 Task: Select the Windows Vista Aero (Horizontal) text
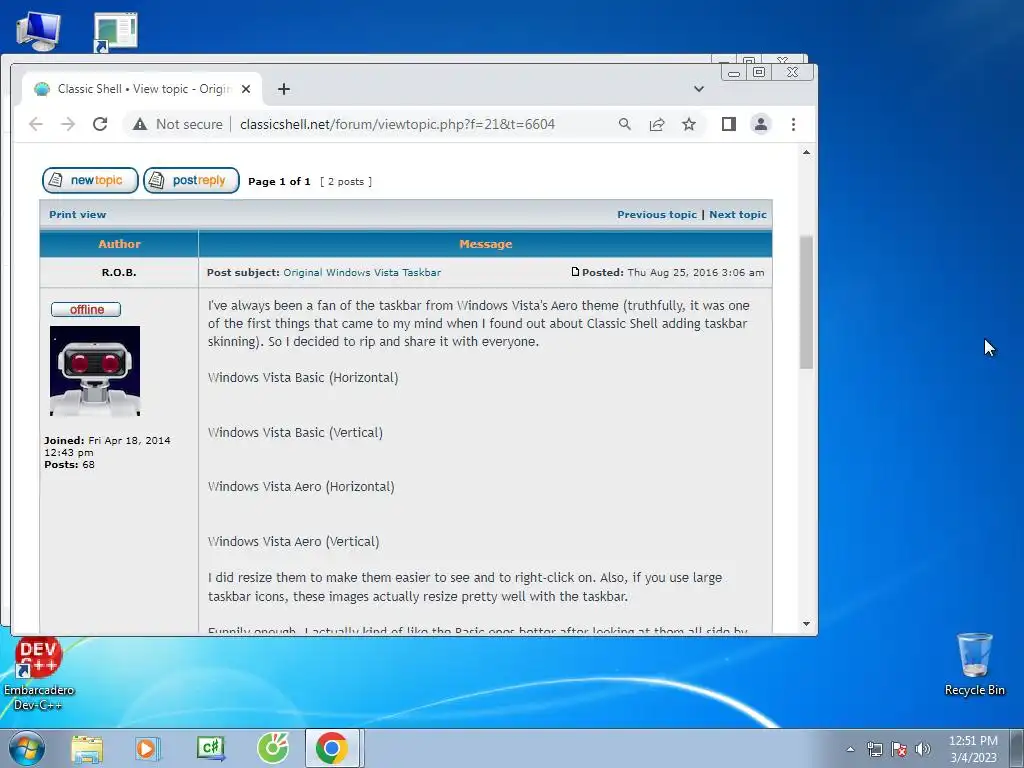[x=301, y=487]
